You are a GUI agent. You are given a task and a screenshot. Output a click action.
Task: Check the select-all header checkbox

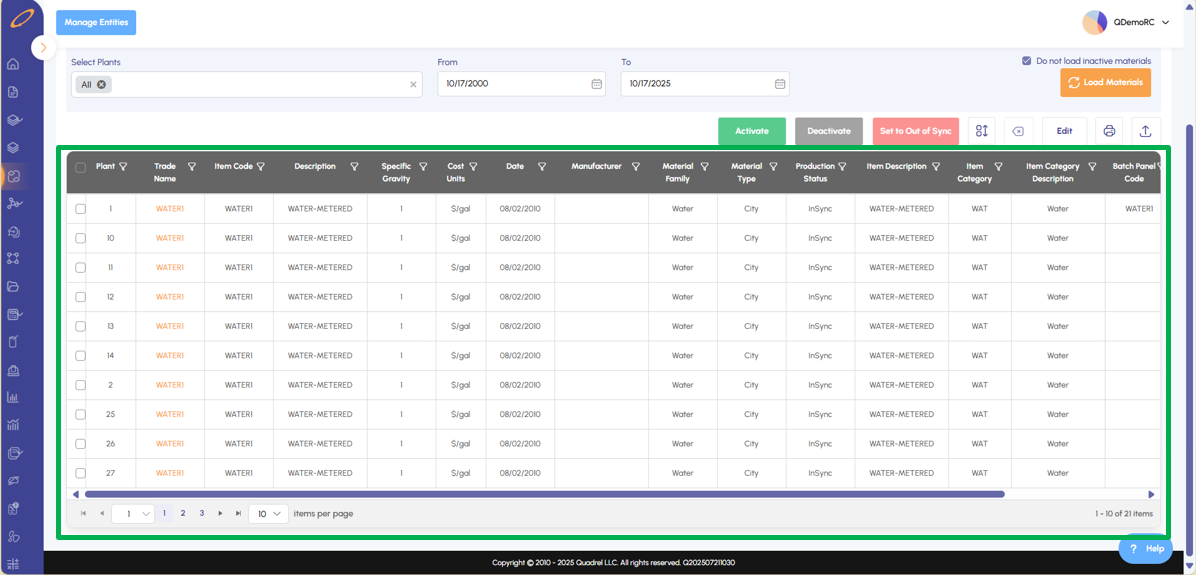81,168
